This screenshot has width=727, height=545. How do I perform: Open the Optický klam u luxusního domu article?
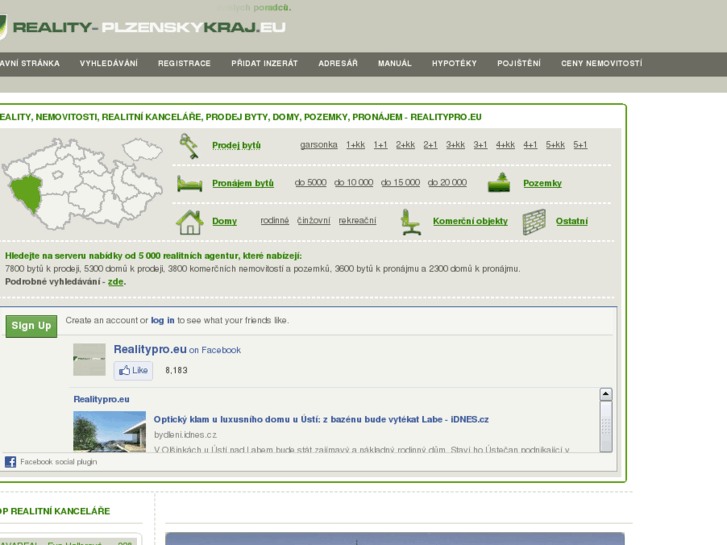321,420
